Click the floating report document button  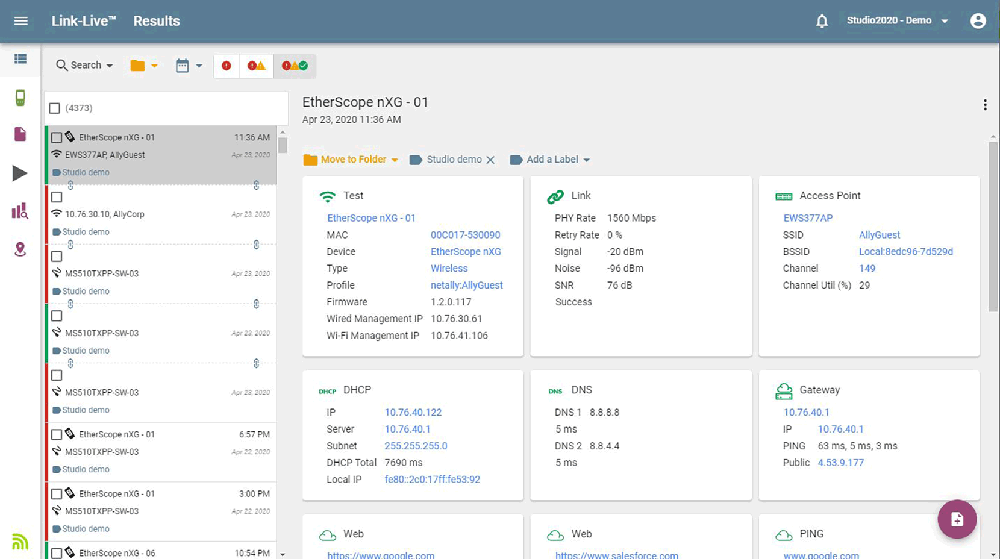point(957,519)
